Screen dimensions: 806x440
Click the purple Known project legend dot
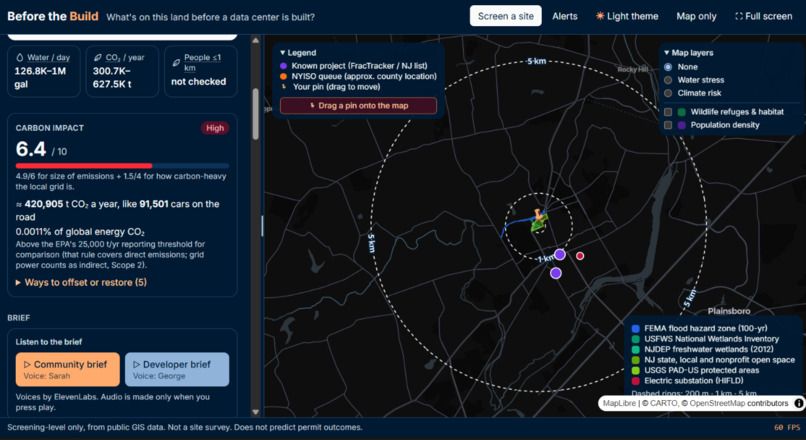point(283,66)
